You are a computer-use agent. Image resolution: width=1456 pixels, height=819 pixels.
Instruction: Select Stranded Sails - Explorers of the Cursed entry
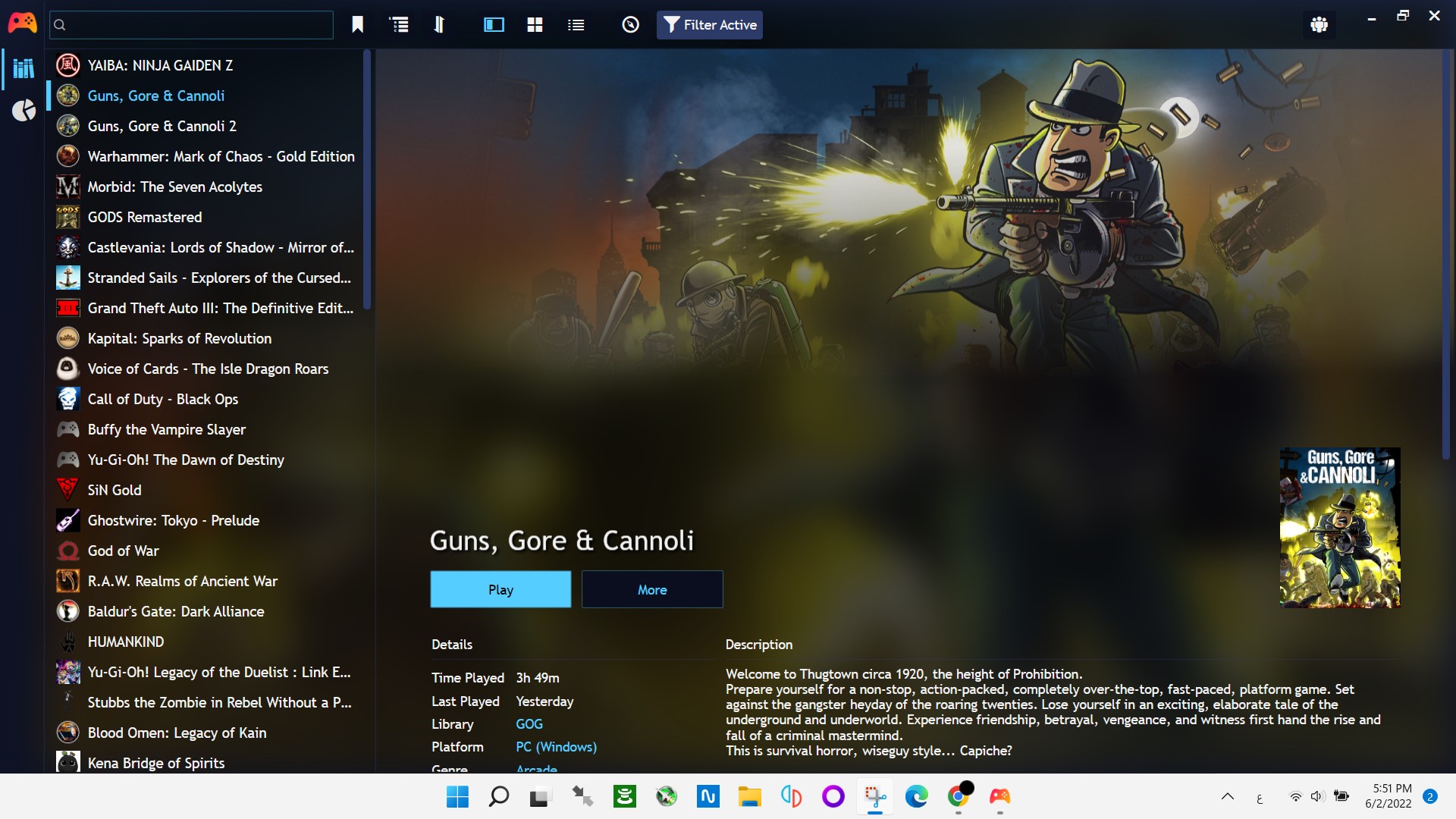pos(205,278)
